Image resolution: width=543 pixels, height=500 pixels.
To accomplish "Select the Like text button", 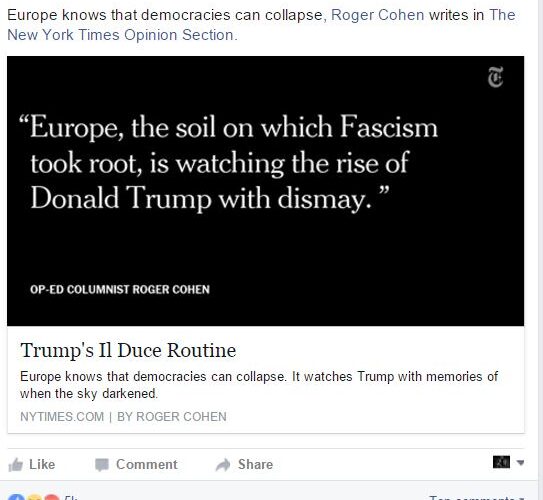I will pos(42,464).
